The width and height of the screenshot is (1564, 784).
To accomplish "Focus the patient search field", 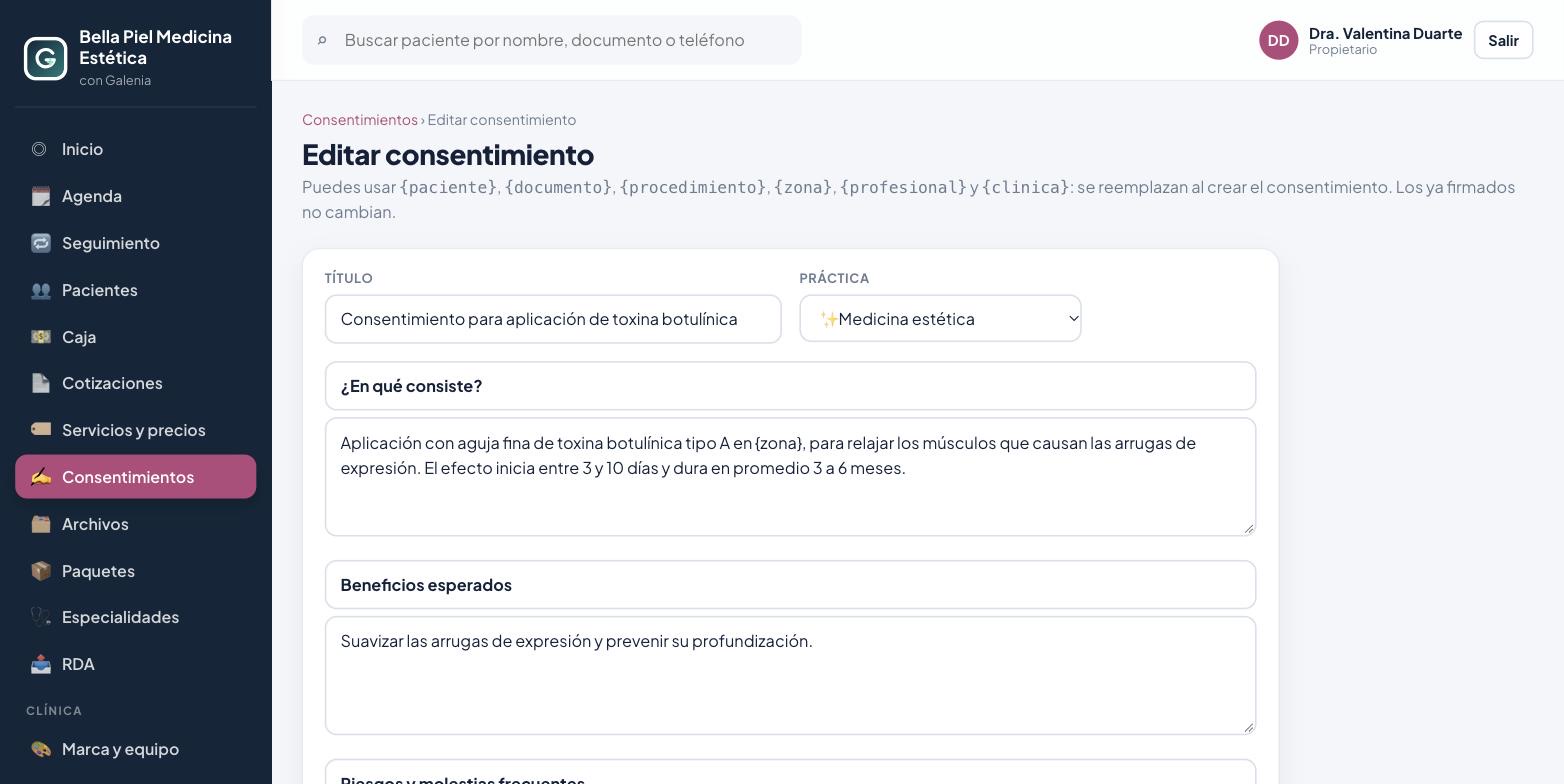I will click(x=552, y=40).
